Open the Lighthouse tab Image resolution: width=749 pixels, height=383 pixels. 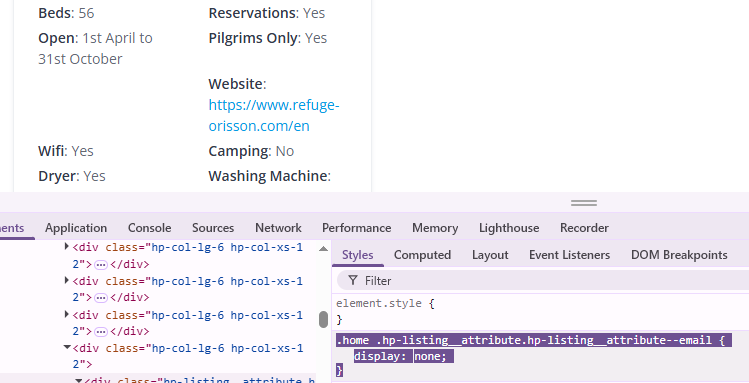[x=509, y=228]
